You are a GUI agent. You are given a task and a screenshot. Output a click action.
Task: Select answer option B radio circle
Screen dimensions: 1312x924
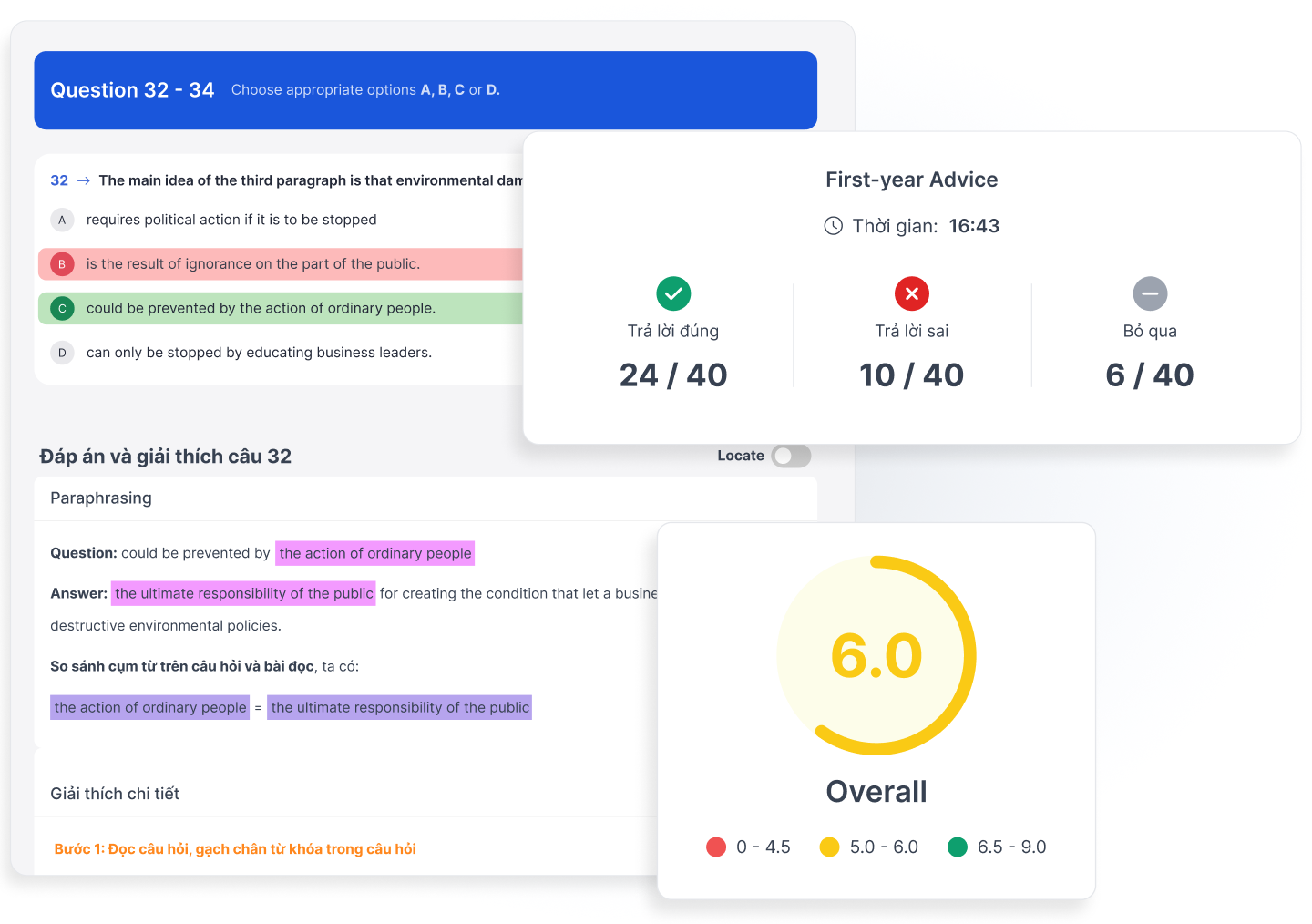pyautogui.click(x=62, y=264)
